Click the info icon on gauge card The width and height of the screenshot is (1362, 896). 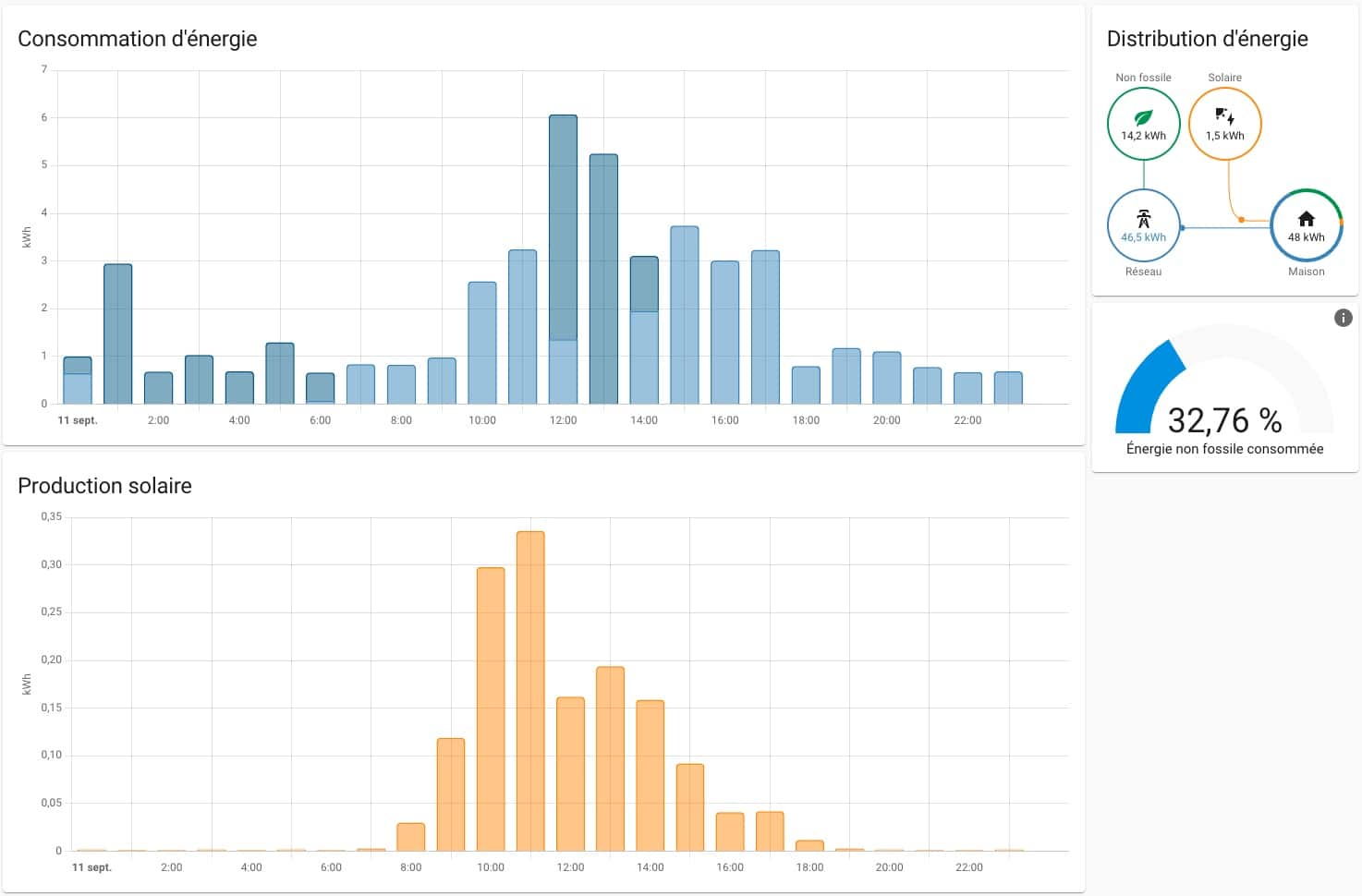coord(1343,318)
